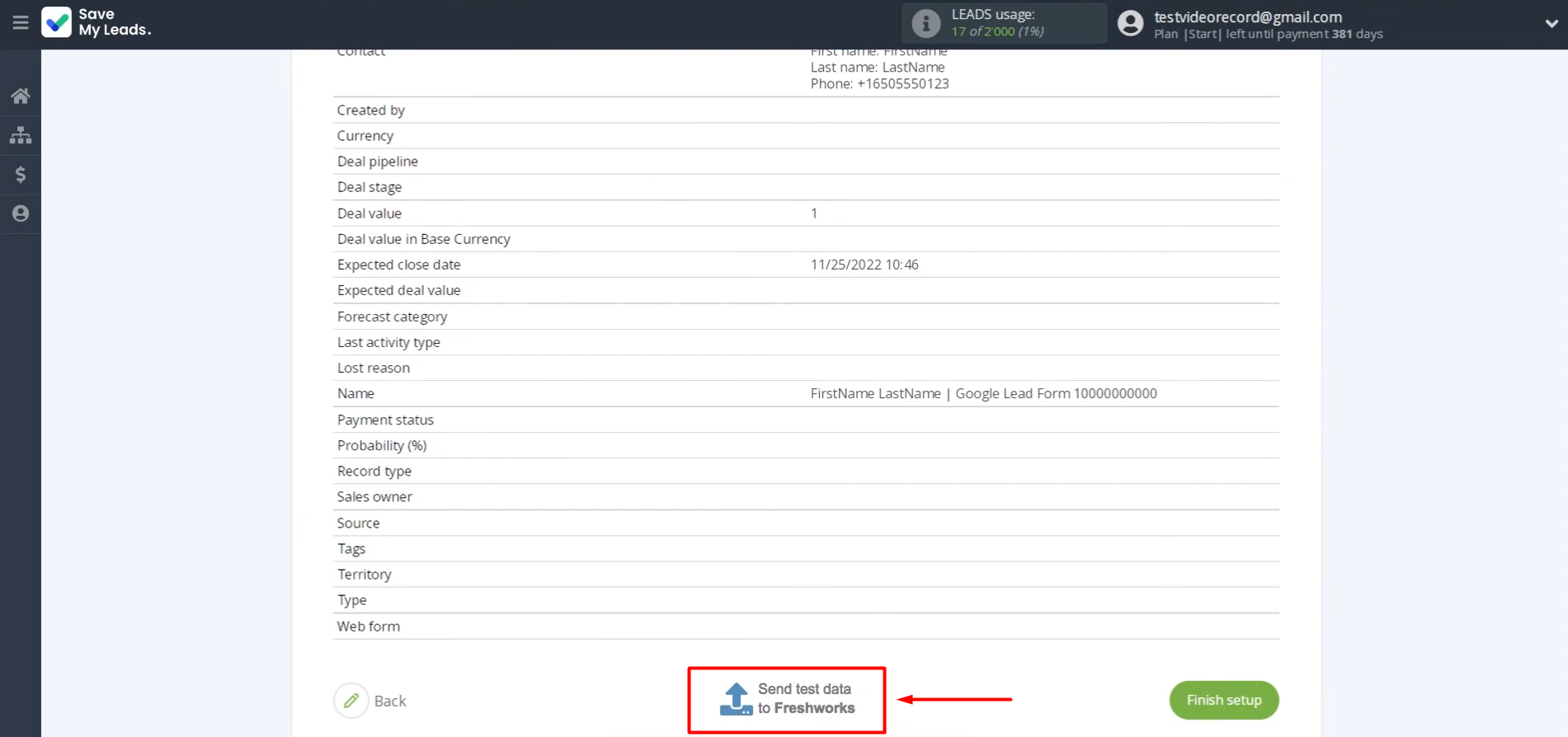
Task: Click the testvideorecord@gmail.com account name
Action: (x=1247, y=16)
